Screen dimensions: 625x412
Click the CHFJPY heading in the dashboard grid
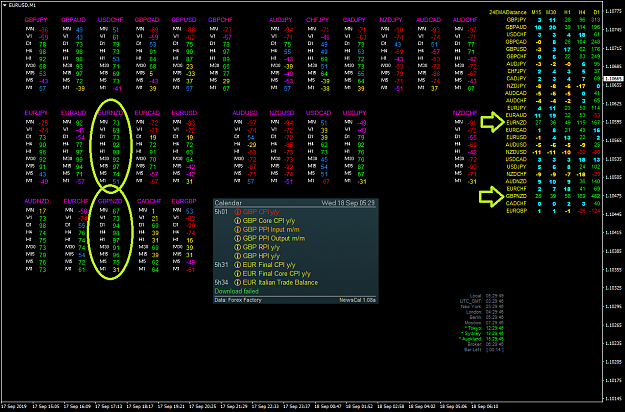[x=317, y=20]
